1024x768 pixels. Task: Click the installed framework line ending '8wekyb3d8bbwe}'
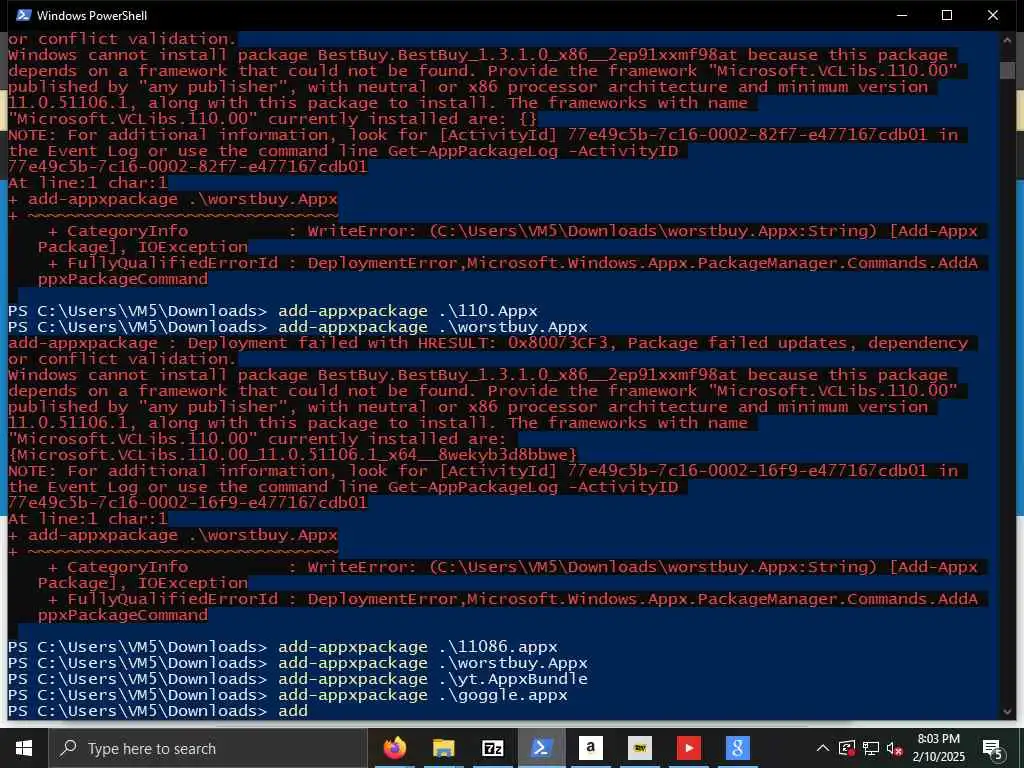click(293, 455)
